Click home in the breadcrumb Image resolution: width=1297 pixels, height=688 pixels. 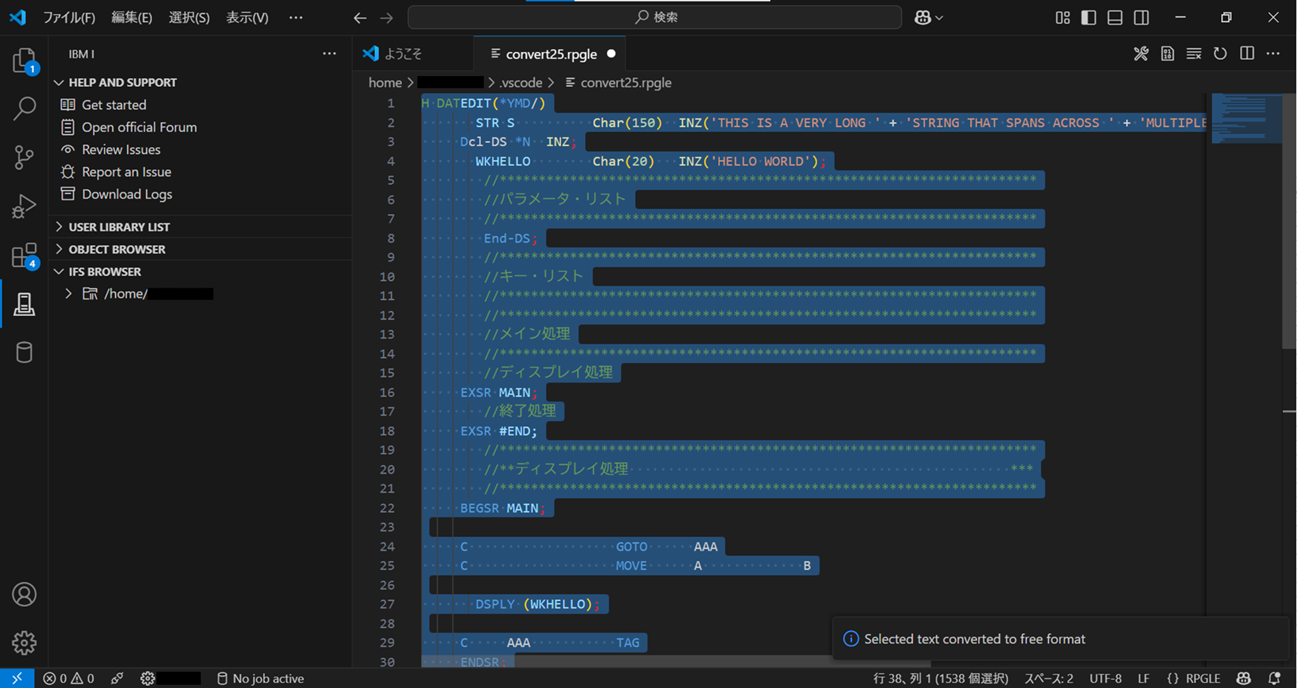click(385, 83)
